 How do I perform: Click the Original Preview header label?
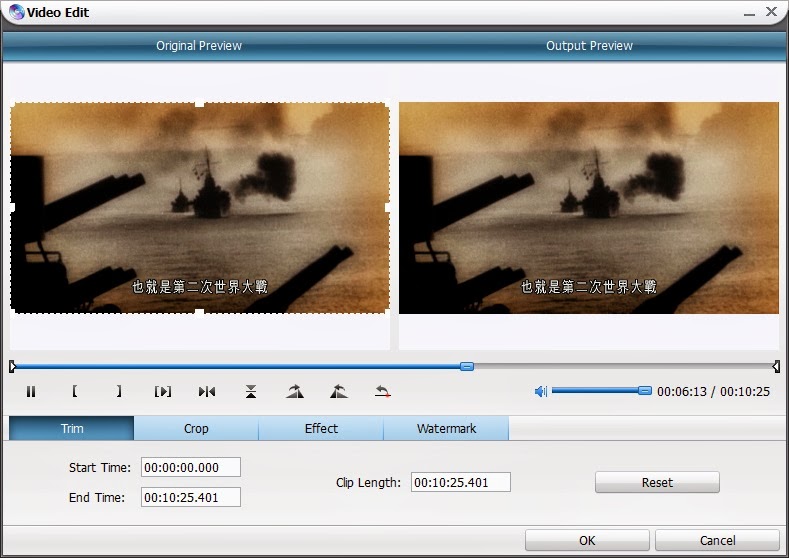[x=199, y=46]
